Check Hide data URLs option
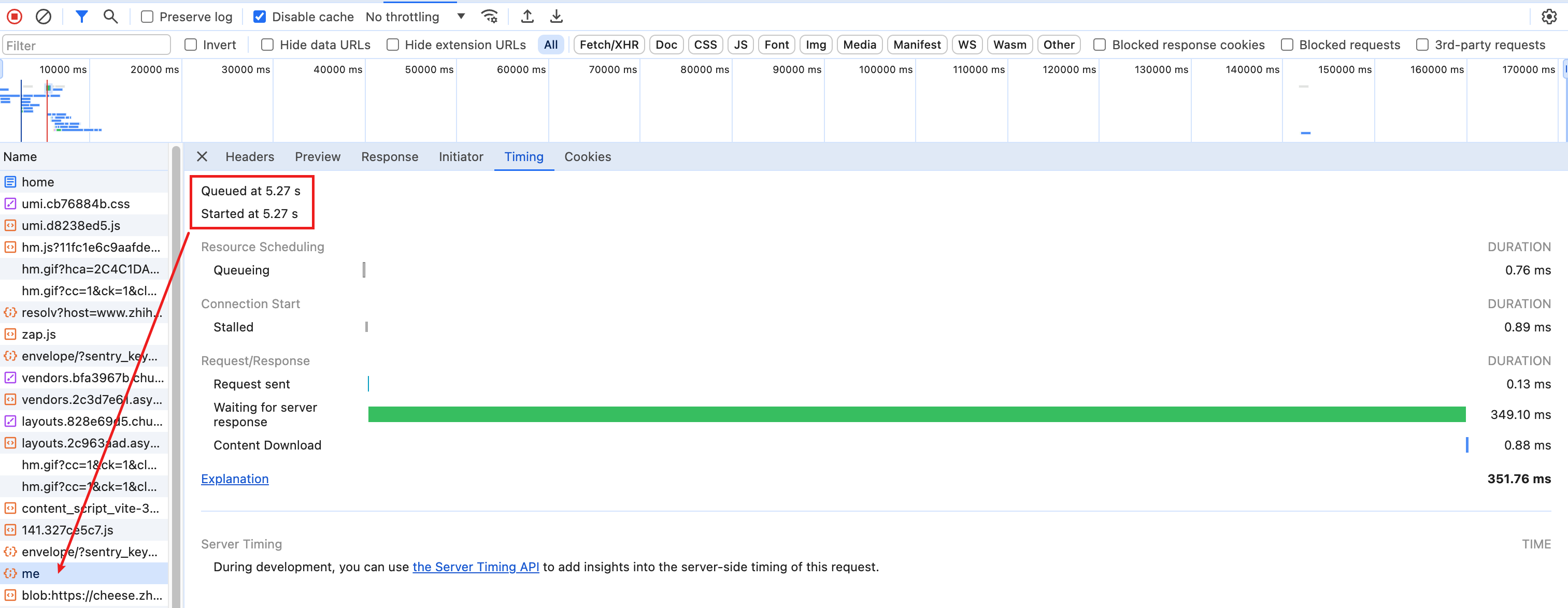This screenshot has height=608, width=1568. [x=267, y=45]
